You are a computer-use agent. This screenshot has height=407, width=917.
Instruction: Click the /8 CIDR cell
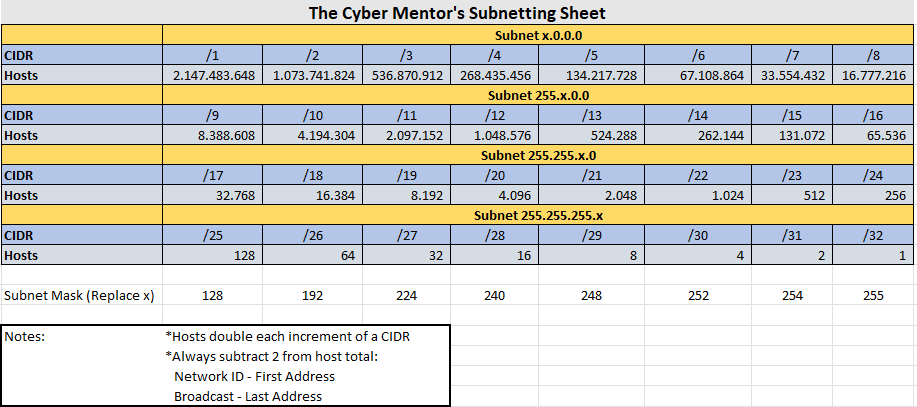coord(872,55)
